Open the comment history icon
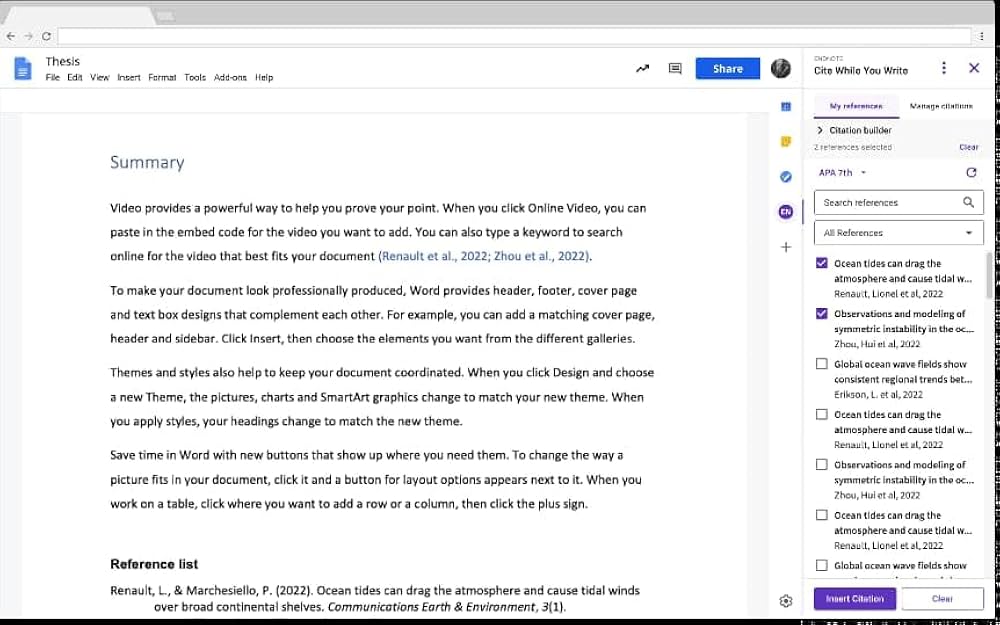The height and width of the screenshot is (625, 1000). coord(675,68)
